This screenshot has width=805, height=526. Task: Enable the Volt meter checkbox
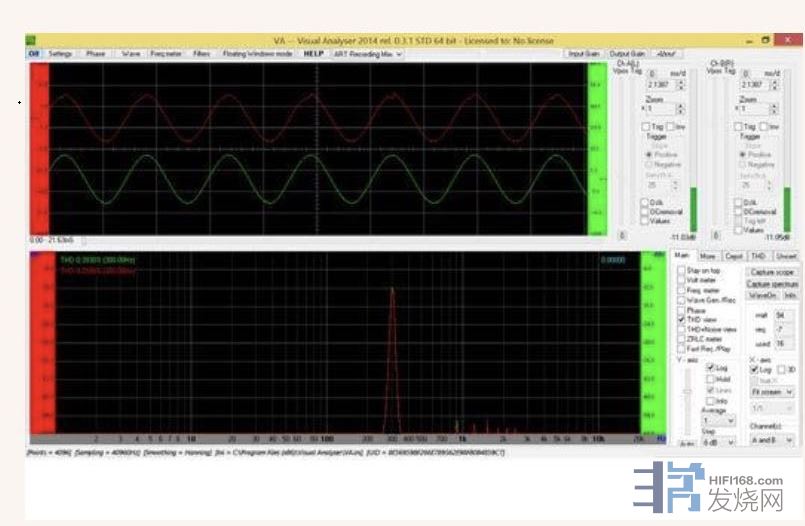681,281
